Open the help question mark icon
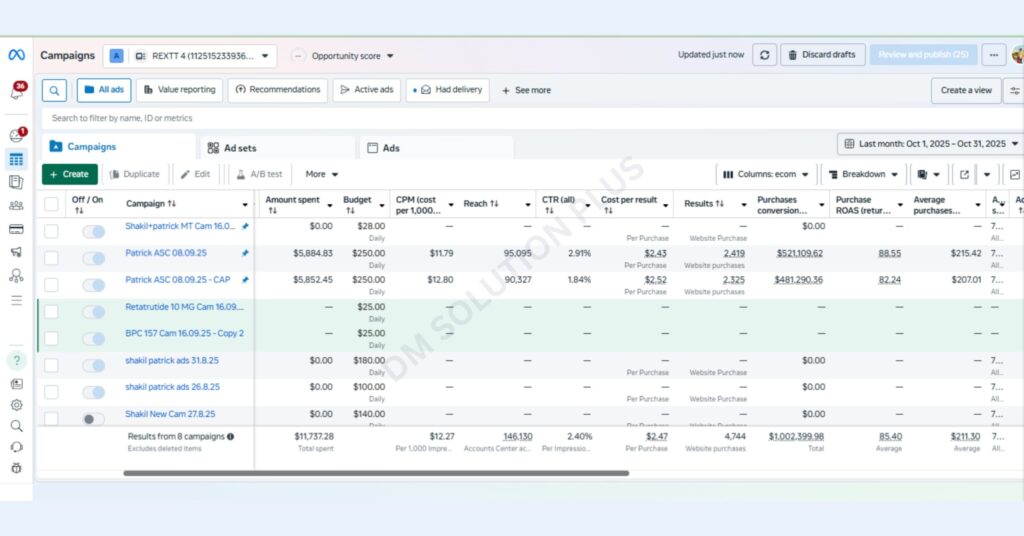1024x536 pixels. (x=16, y=360)
